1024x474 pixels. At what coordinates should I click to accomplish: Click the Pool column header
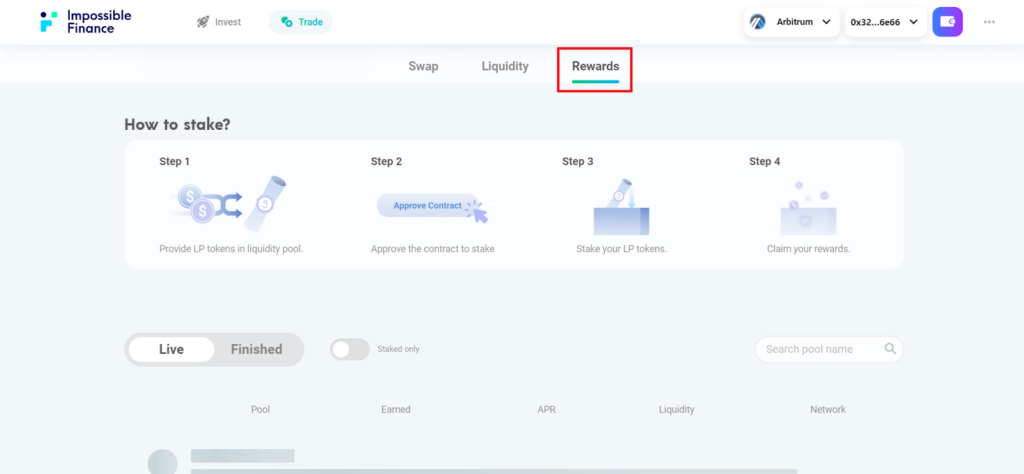260,409
